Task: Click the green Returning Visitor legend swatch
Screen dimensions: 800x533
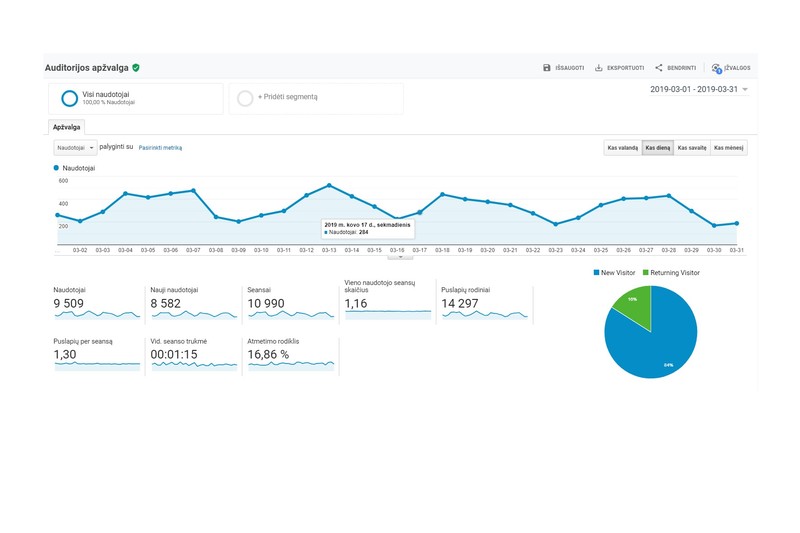Action: 645,272
